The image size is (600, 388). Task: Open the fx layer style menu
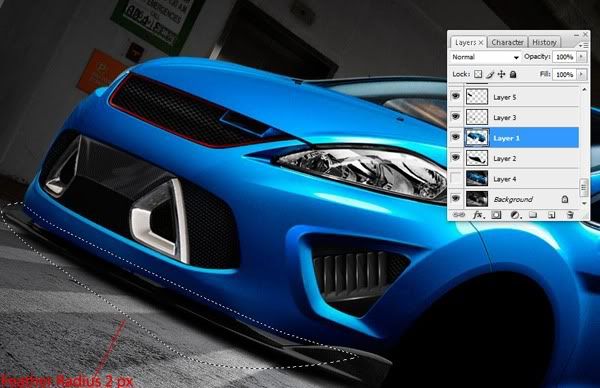(x=478, y=215)
